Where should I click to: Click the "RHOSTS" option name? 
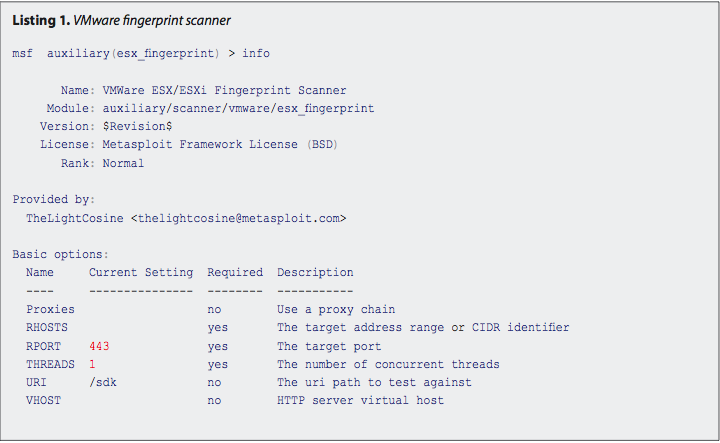point(47,327)
